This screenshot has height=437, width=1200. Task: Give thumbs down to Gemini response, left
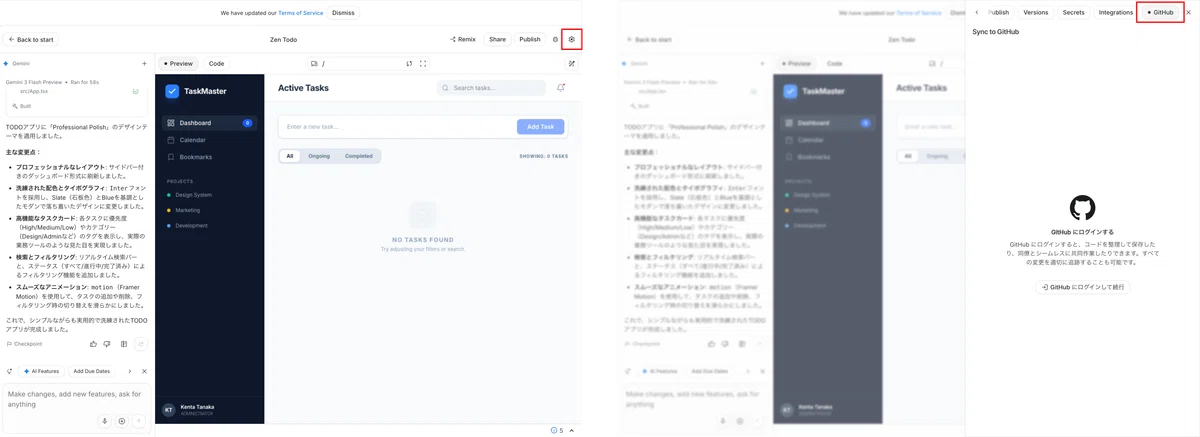pyautogui.click(x=107, y=344)
